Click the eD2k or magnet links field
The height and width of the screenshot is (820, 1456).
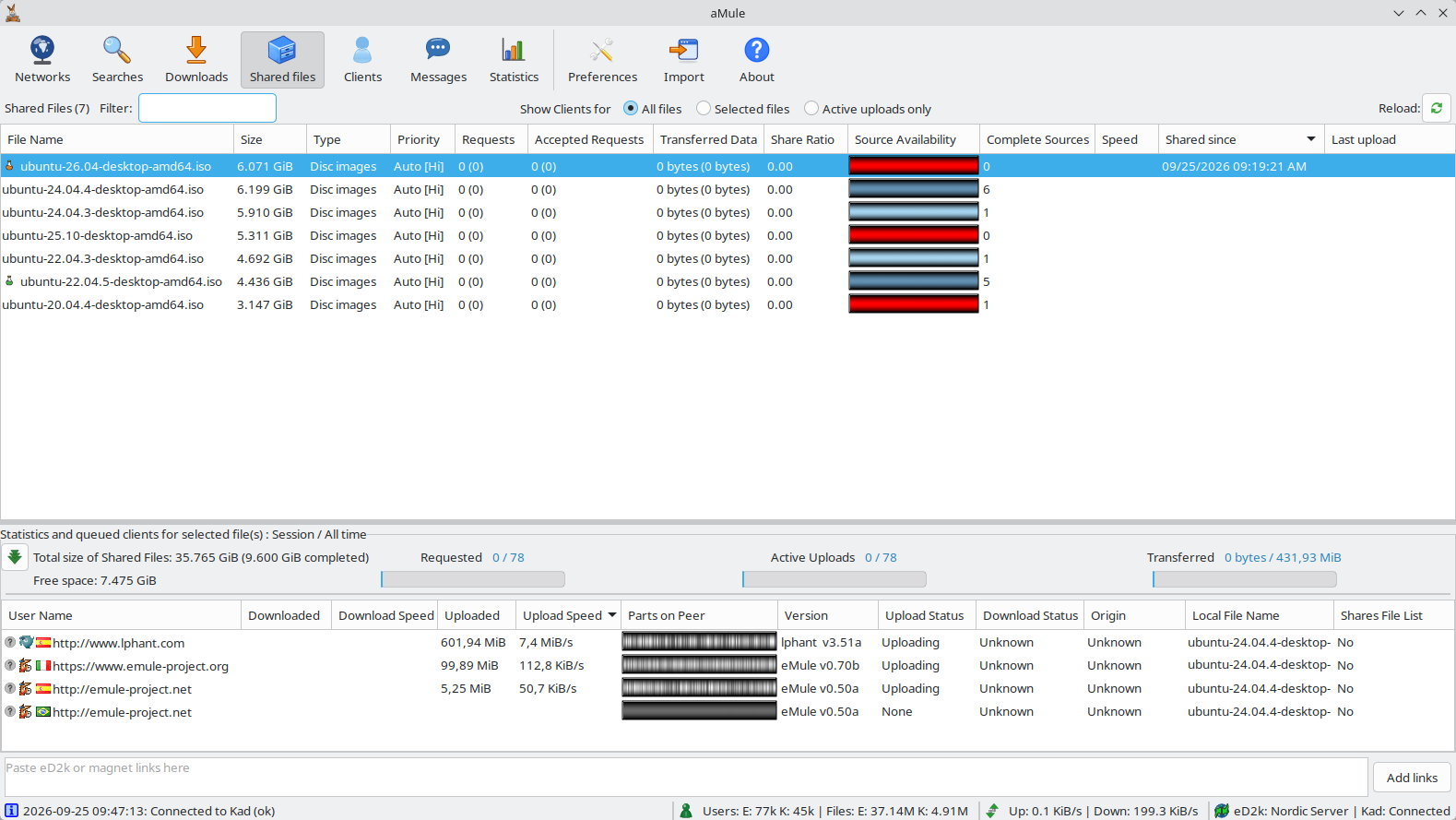click(685, 777)
